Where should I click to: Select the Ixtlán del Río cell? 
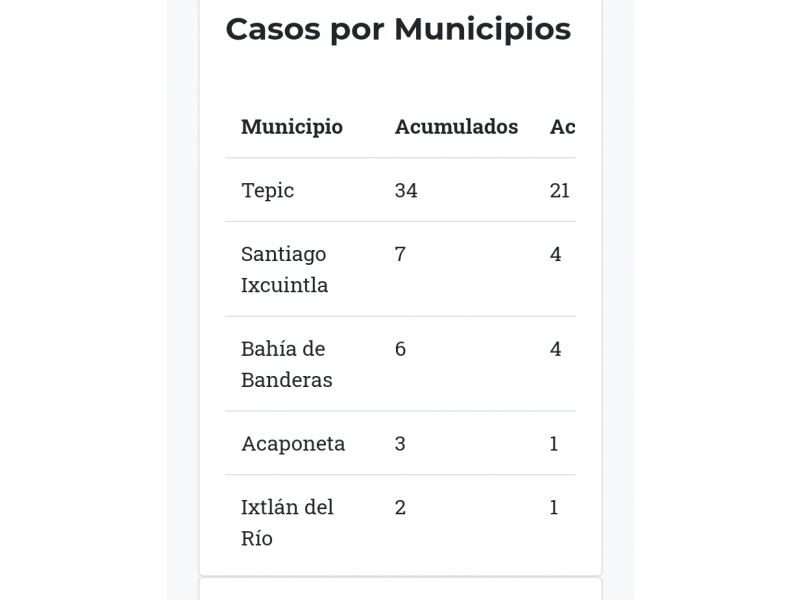287,522
